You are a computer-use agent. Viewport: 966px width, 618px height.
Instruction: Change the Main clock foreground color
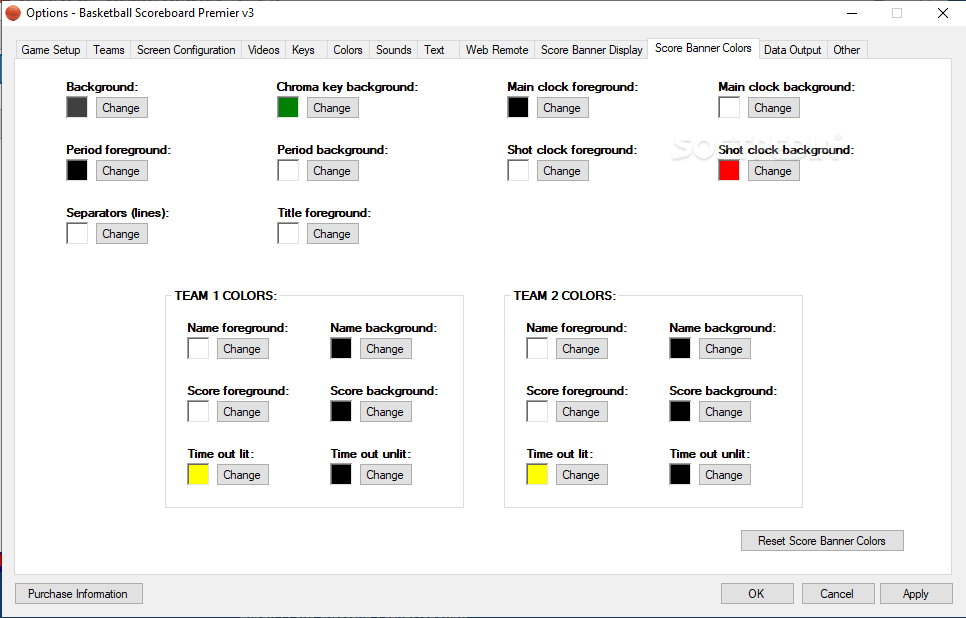(x=562, y=108)
